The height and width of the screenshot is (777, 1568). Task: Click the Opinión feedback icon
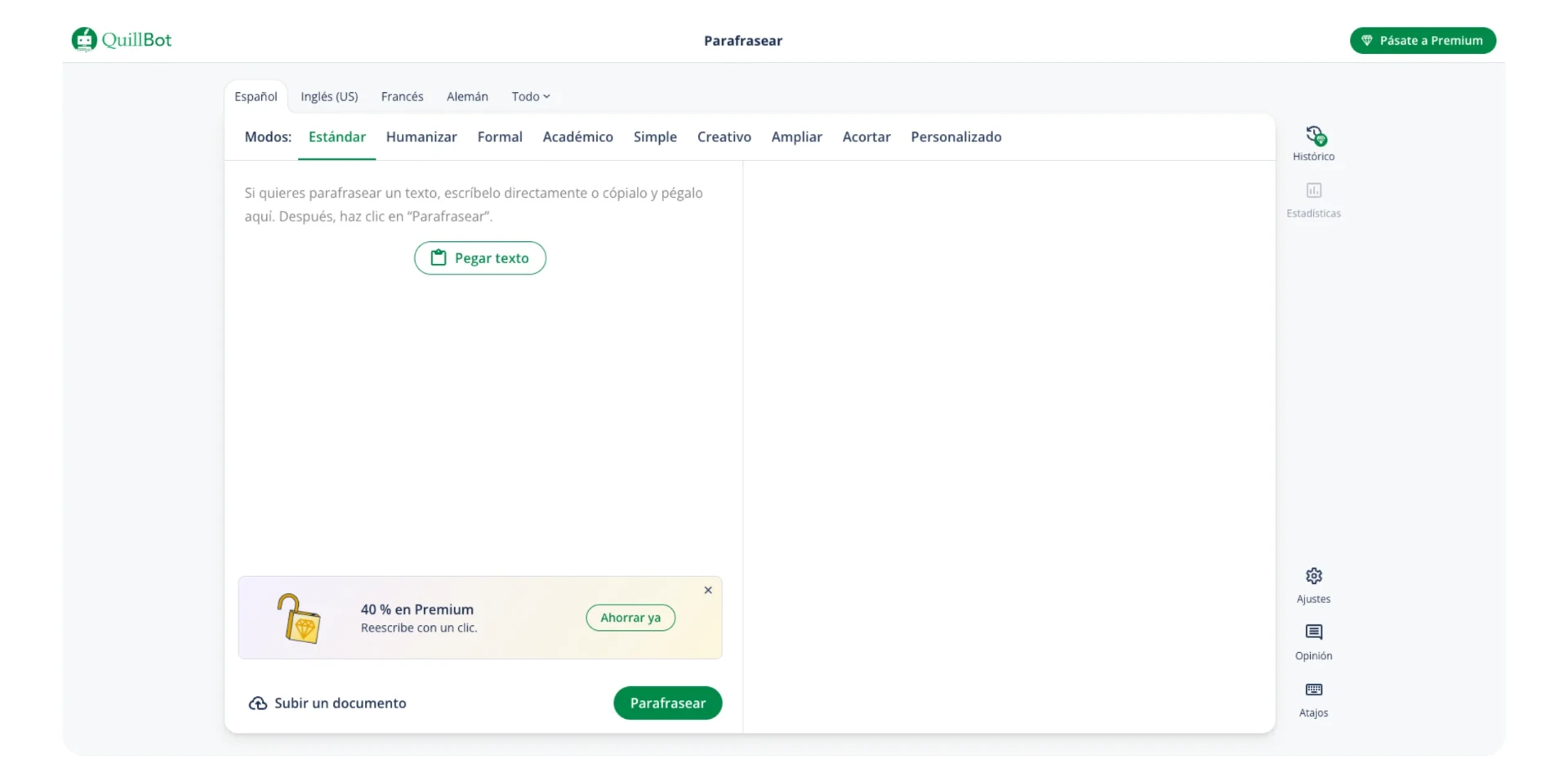pos(1313,633)
